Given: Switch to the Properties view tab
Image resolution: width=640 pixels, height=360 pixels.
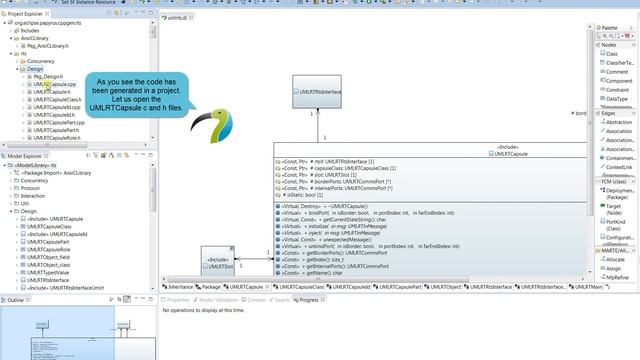Looking at the screenshot, I should click(176, 300).
